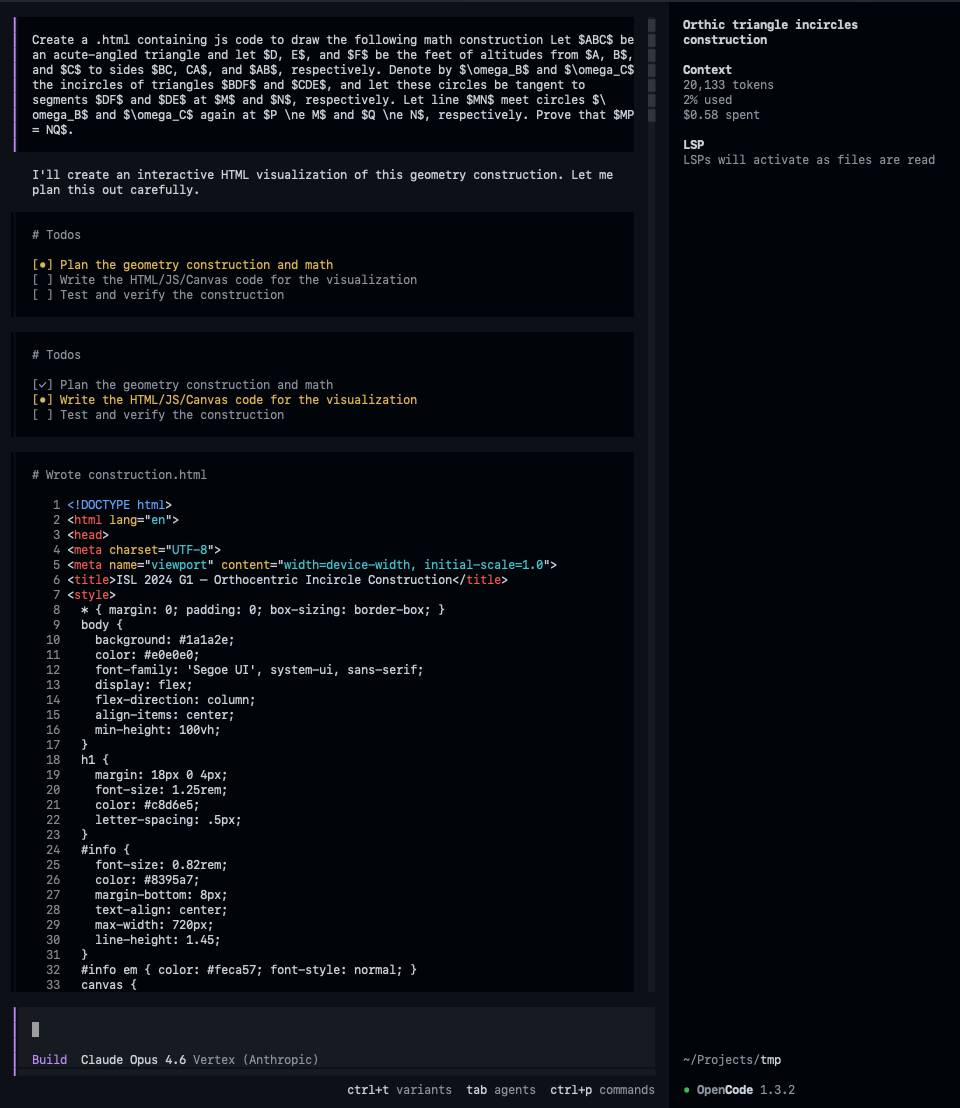
Task: Toggle unchecked Write the HTML/JS/Canvas todo checkbox
Action: coord(43,280)
